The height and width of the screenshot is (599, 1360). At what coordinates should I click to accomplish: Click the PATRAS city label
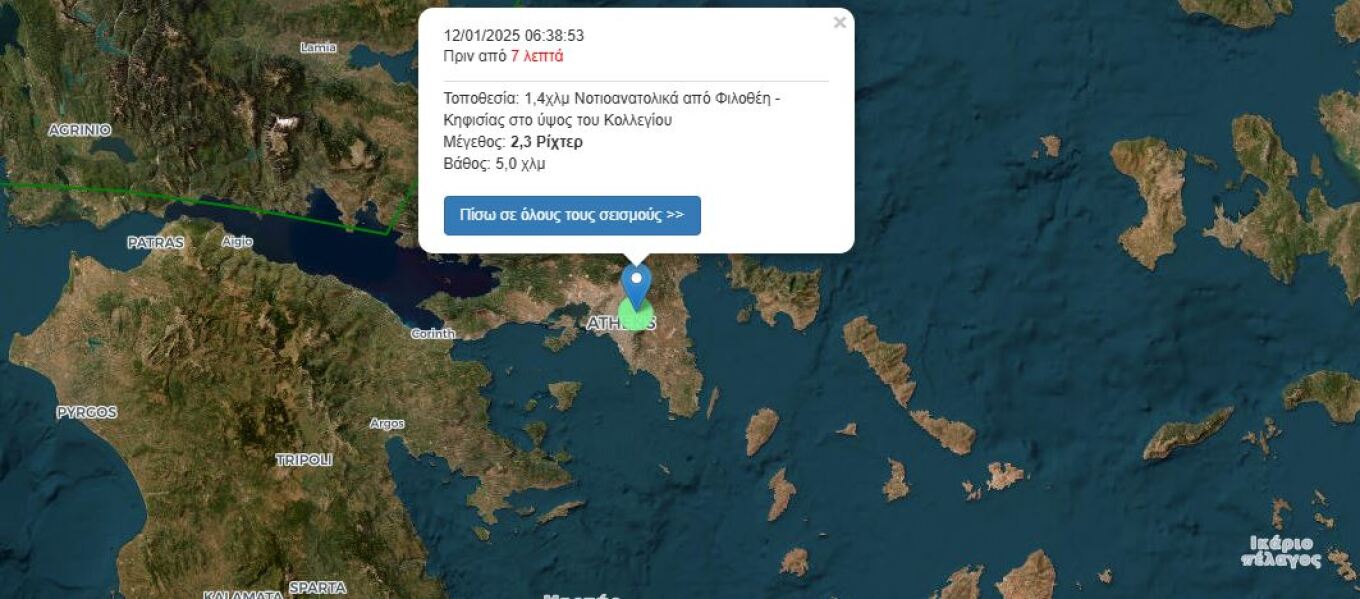click(155, 243)
